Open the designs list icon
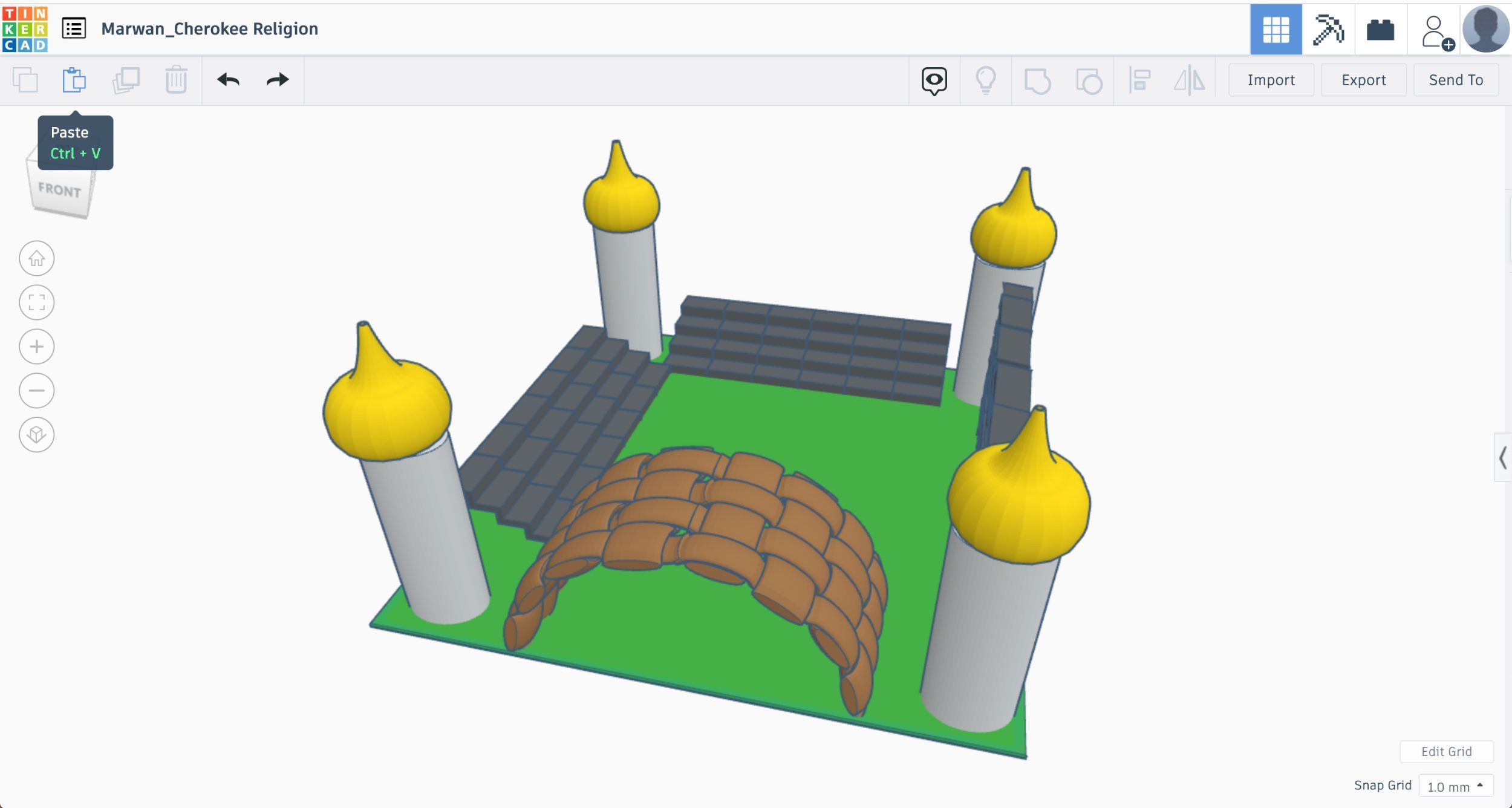Screen dimensions: 1512x808 click(x=74, y=28)
